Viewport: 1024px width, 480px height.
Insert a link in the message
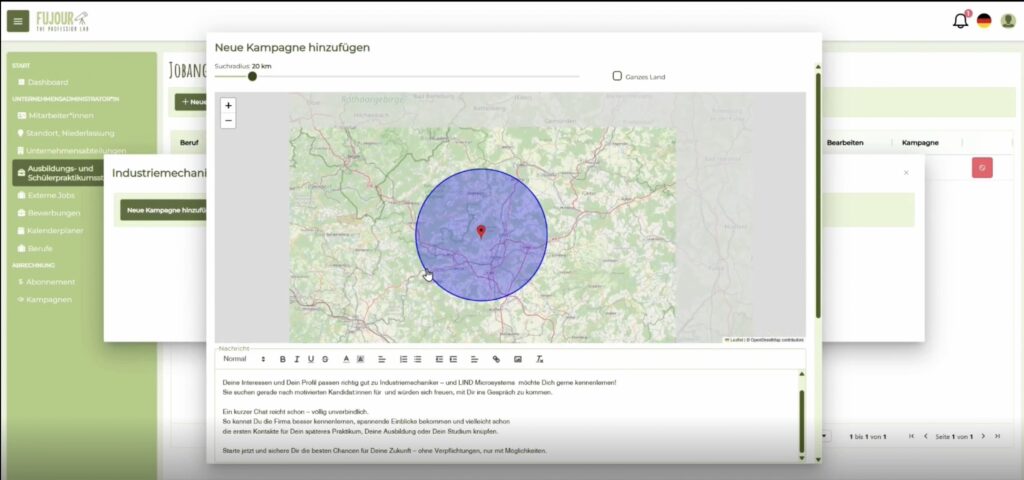pyautogui.click(x=496, y=359)
